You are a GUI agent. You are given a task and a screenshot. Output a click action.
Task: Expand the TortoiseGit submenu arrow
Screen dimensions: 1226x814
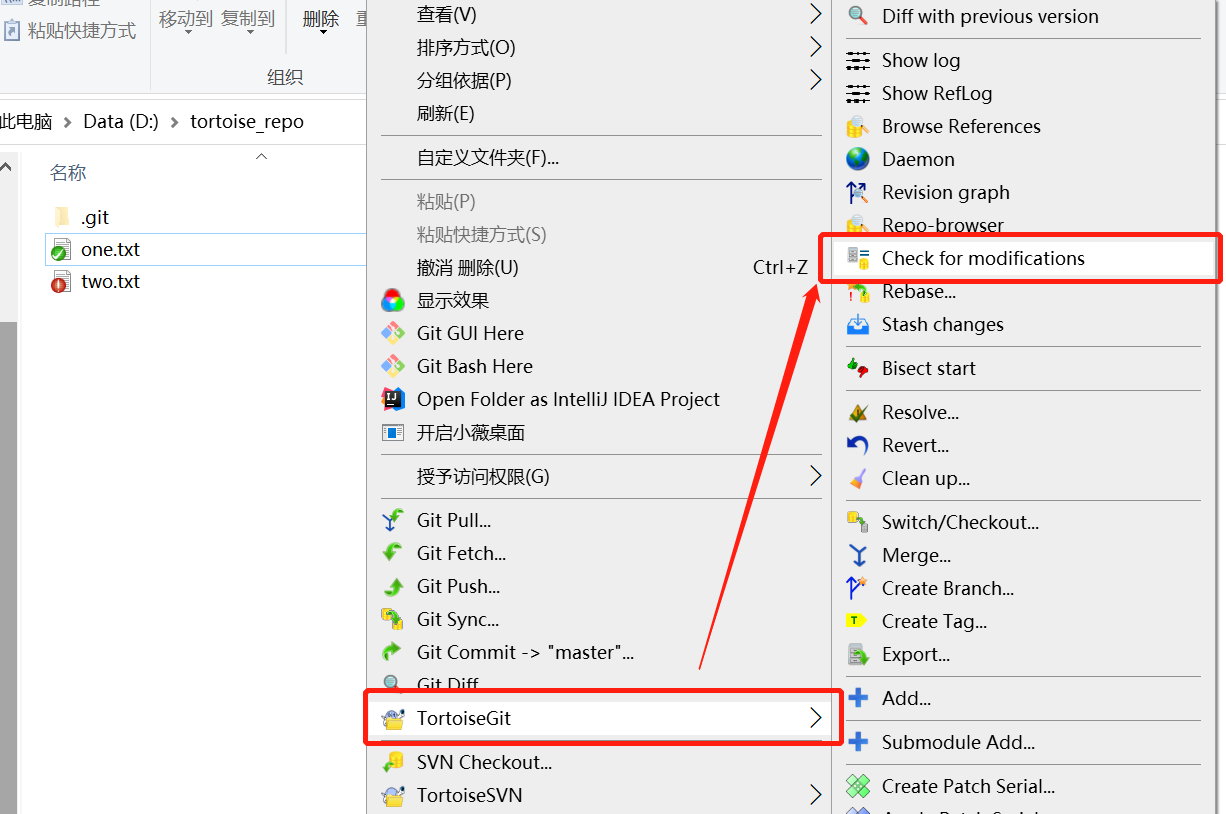click(x=815, y=718)
